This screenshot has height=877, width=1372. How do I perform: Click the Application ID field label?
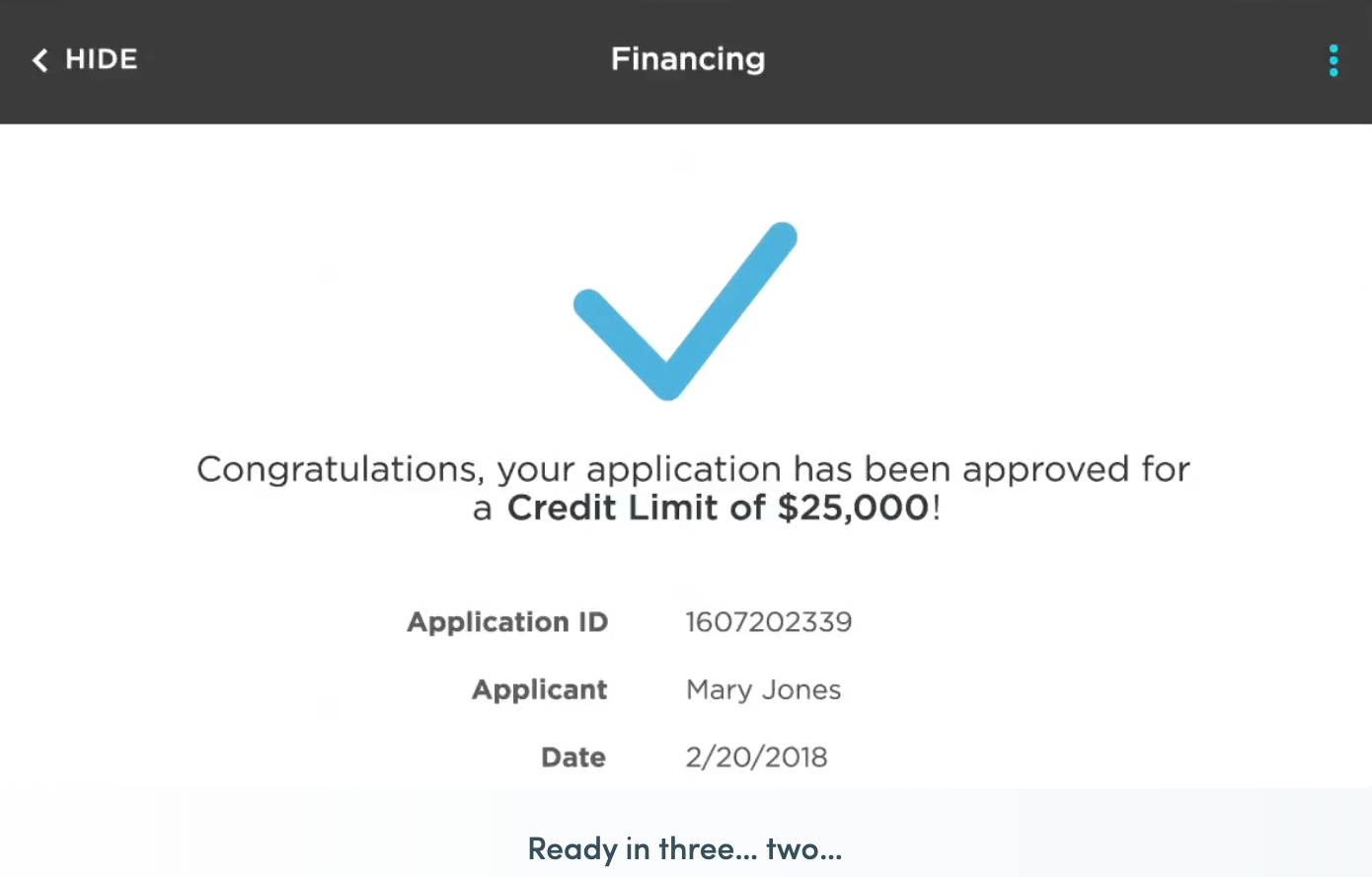[x=507, y=622]
